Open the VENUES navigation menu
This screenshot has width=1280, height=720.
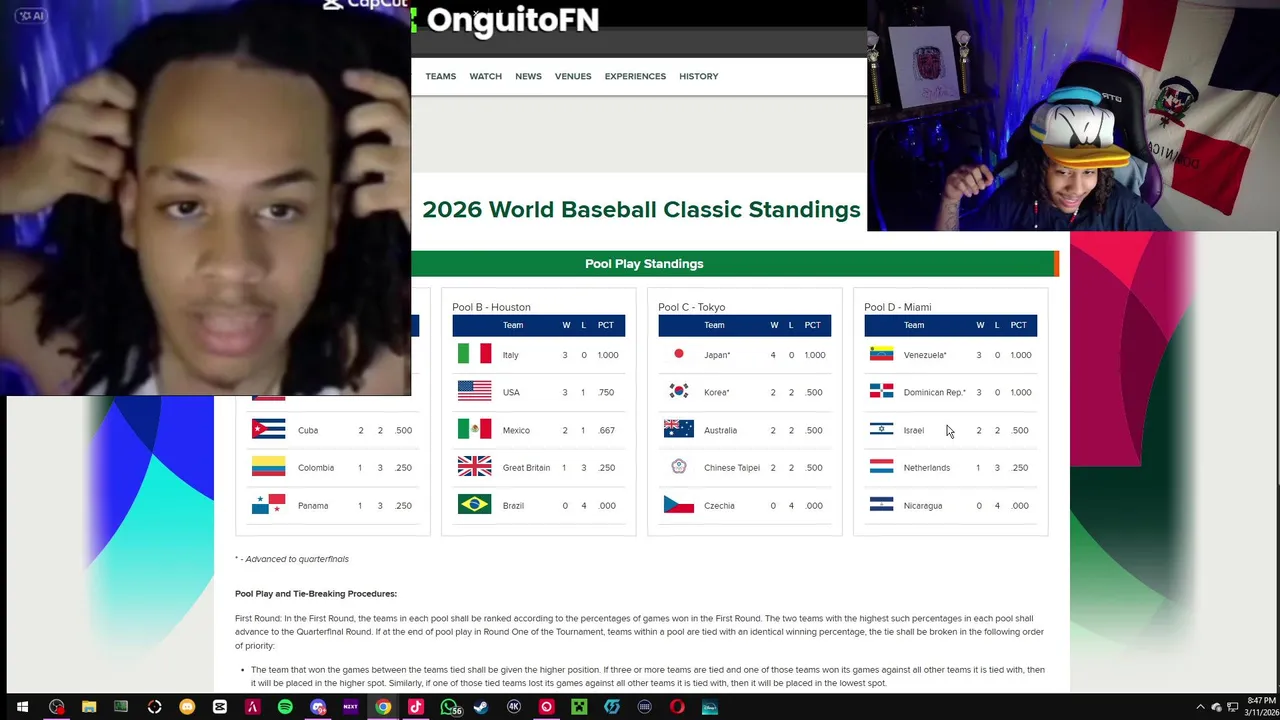click(x=573, y=76)
